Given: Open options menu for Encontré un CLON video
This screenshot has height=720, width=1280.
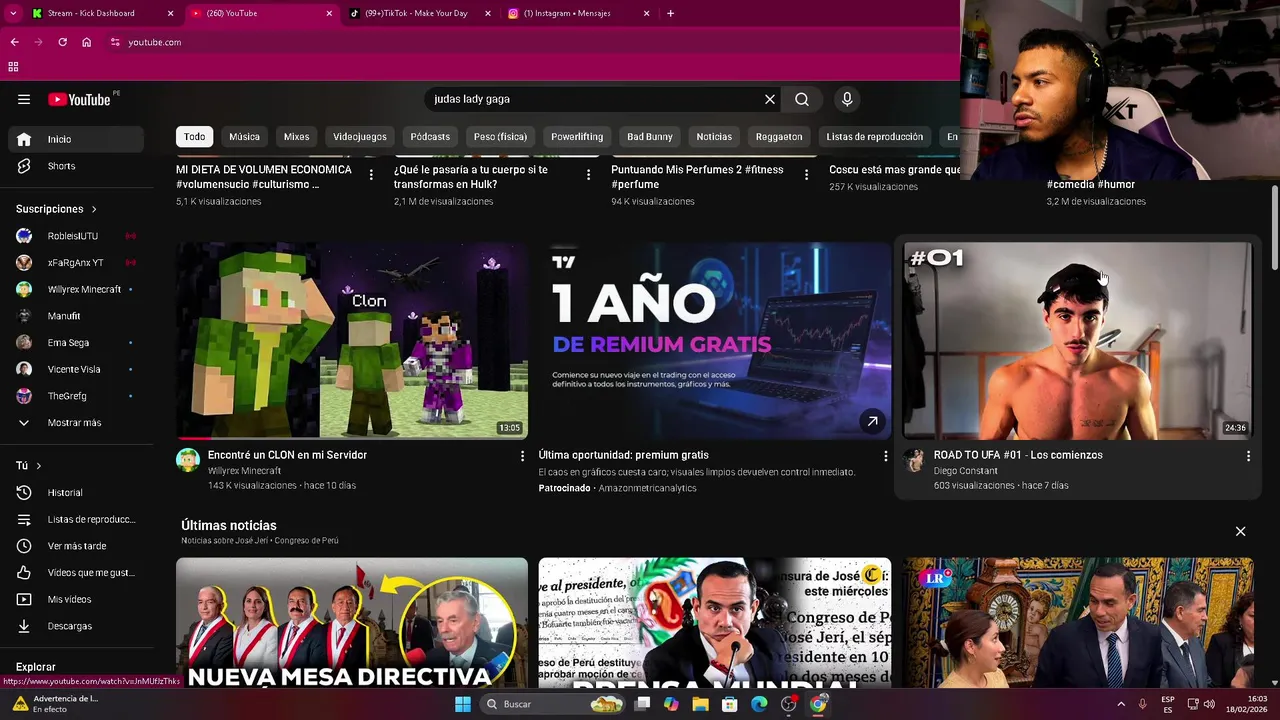Looking at the screenshot, I should (522, 456).
